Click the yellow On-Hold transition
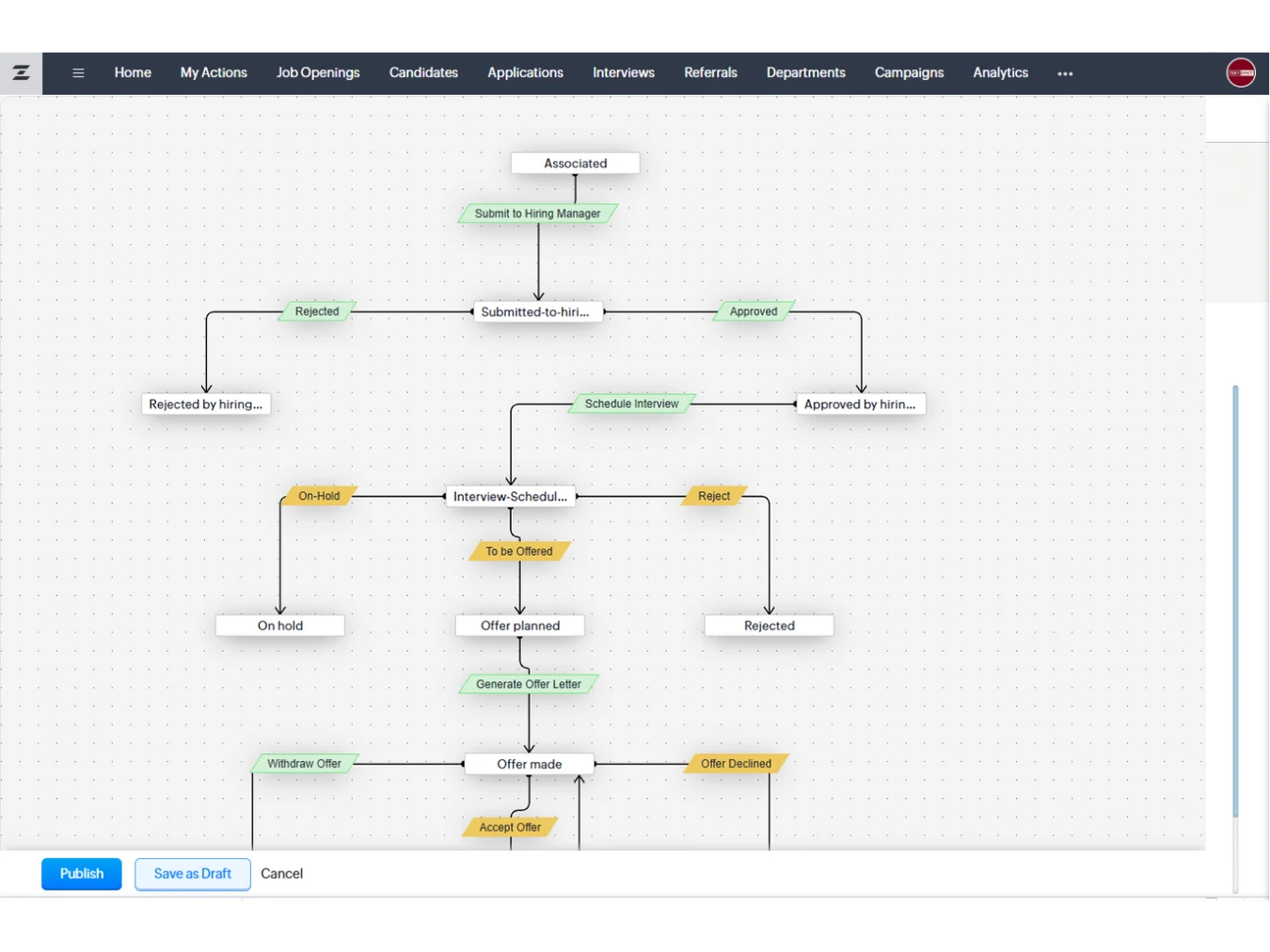This screenshot has width=1270, height=952. point(319,496)
